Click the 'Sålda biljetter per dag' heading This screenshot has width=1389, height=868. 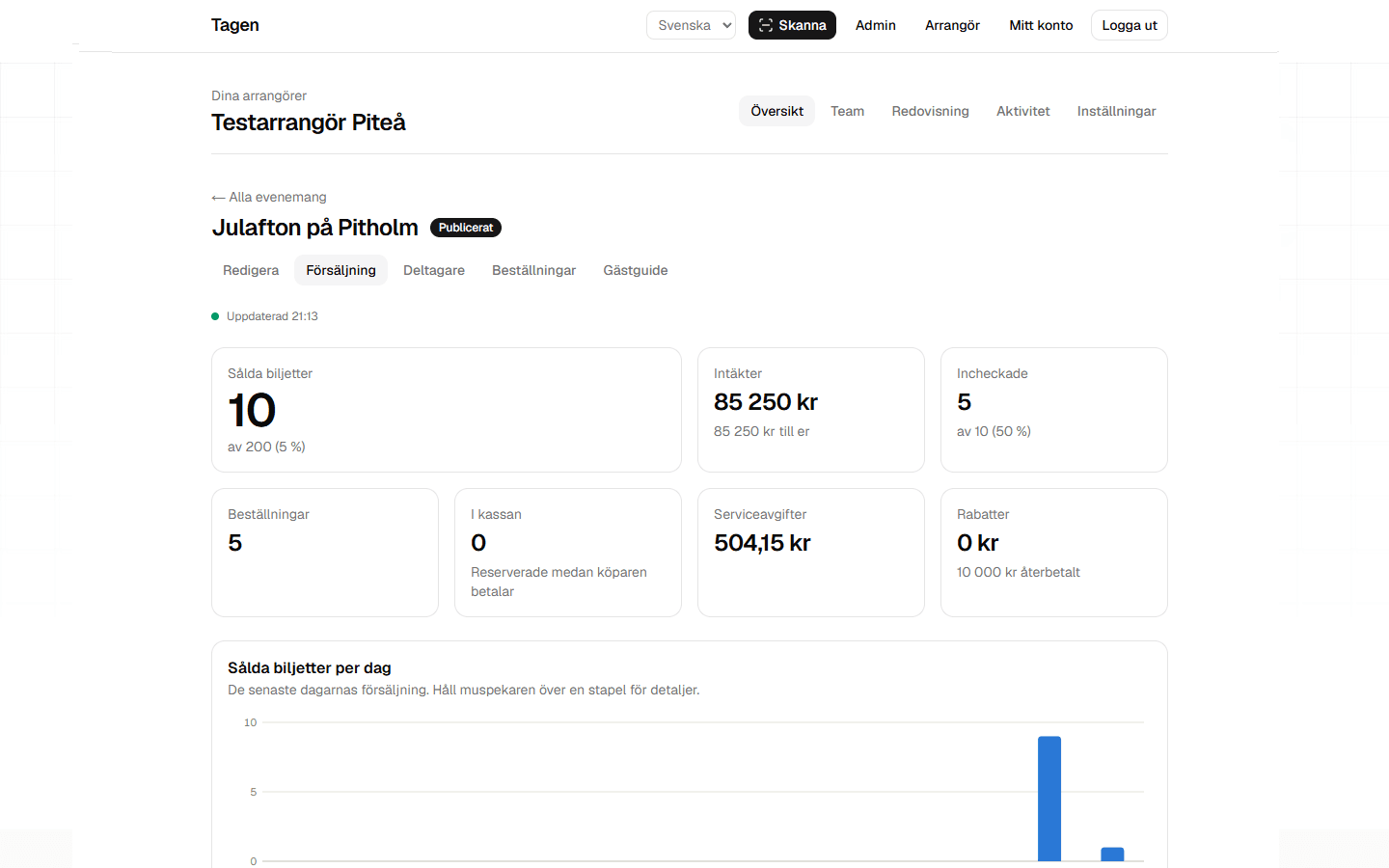click(x=310, y=667)
